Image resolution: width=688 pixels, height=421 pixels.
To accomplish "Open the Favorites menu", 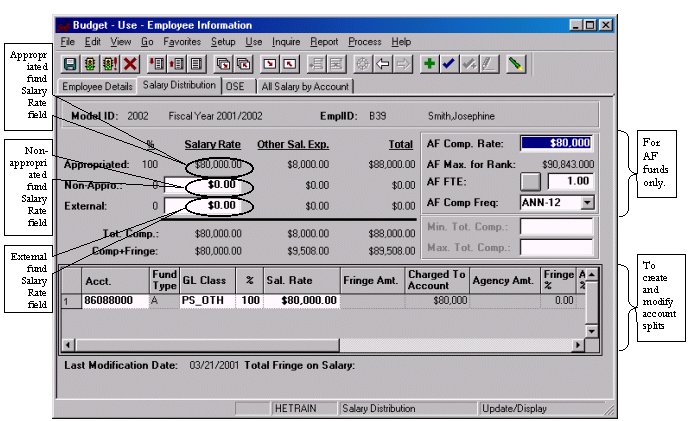I will click(x=181, y=42).
